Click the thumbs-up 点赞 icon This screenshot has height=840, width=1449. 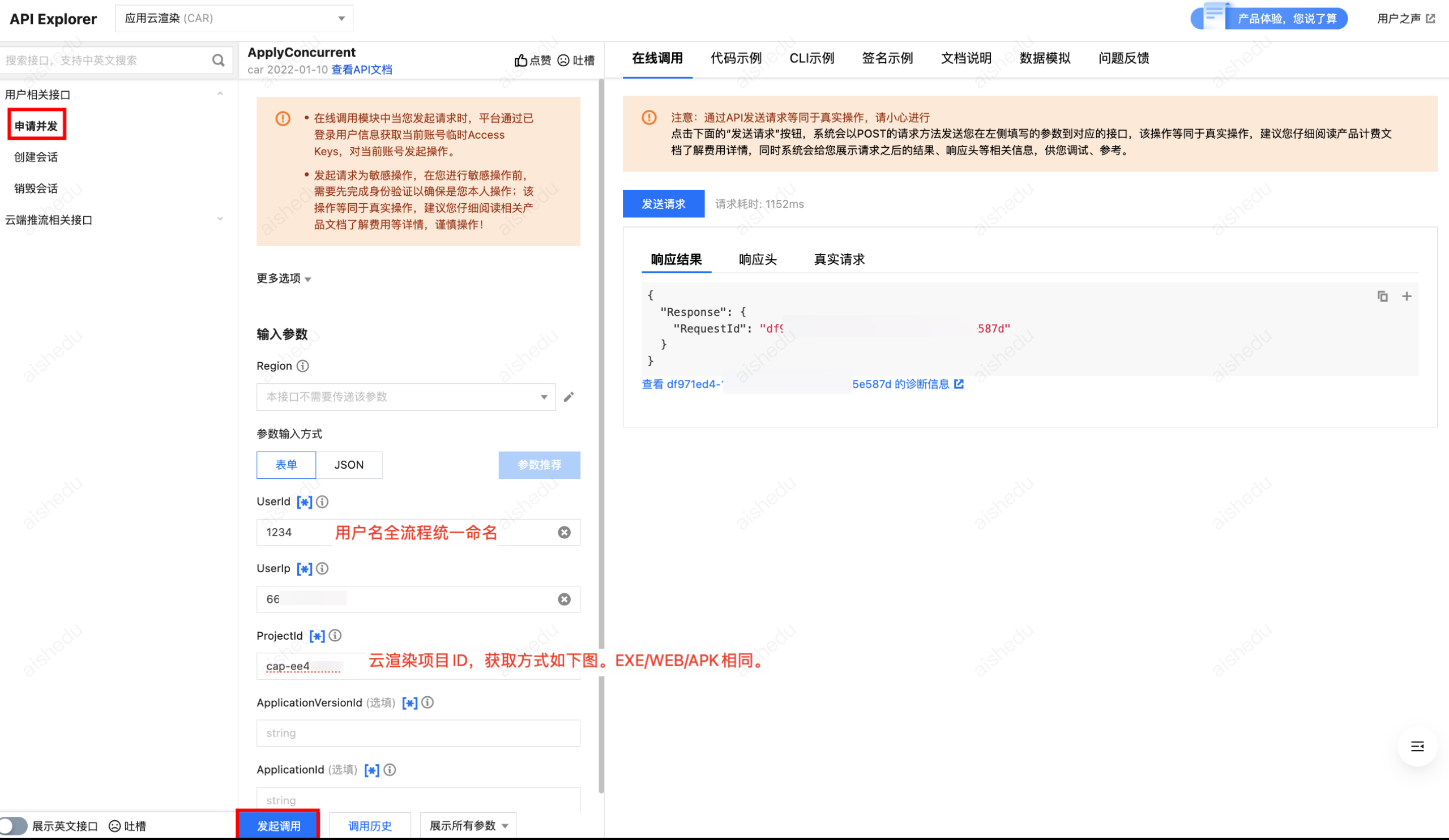click(x=520, y=61)
